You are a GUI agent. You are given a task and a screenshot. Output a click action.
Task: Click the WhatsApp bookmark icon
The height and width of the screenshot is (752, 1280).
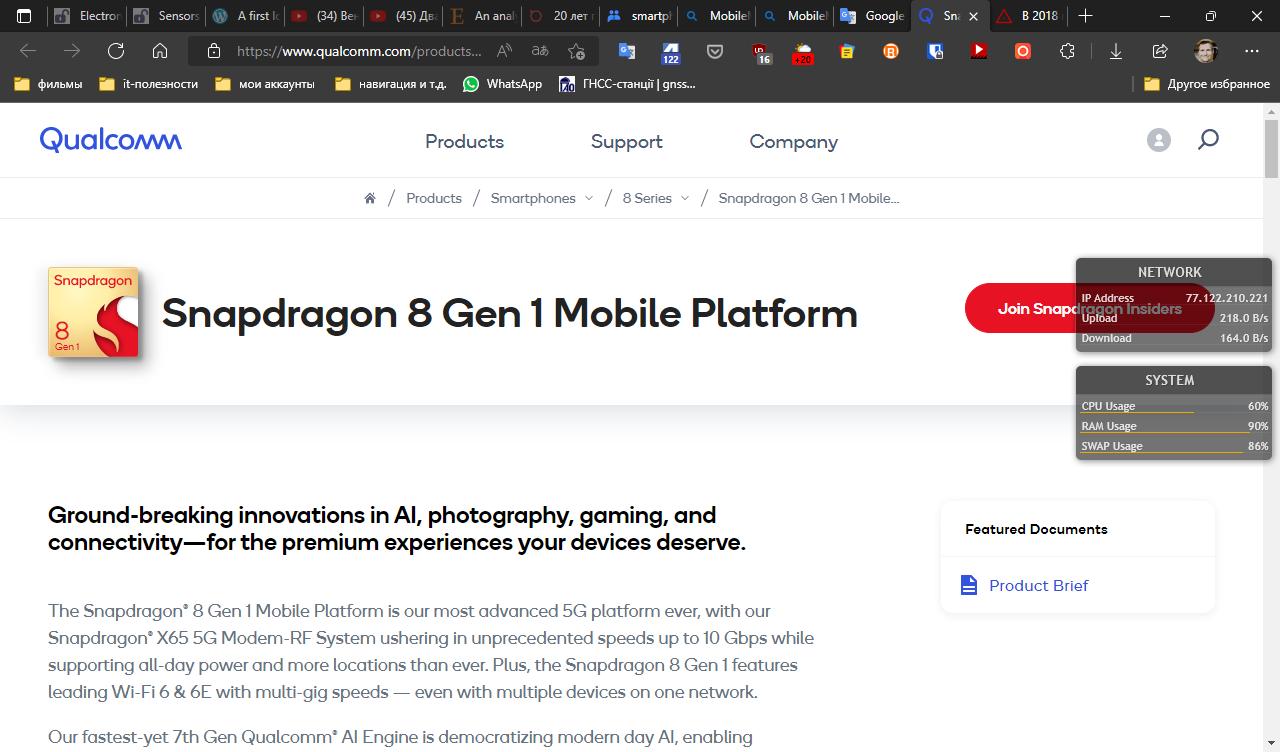tap(470, 84)
